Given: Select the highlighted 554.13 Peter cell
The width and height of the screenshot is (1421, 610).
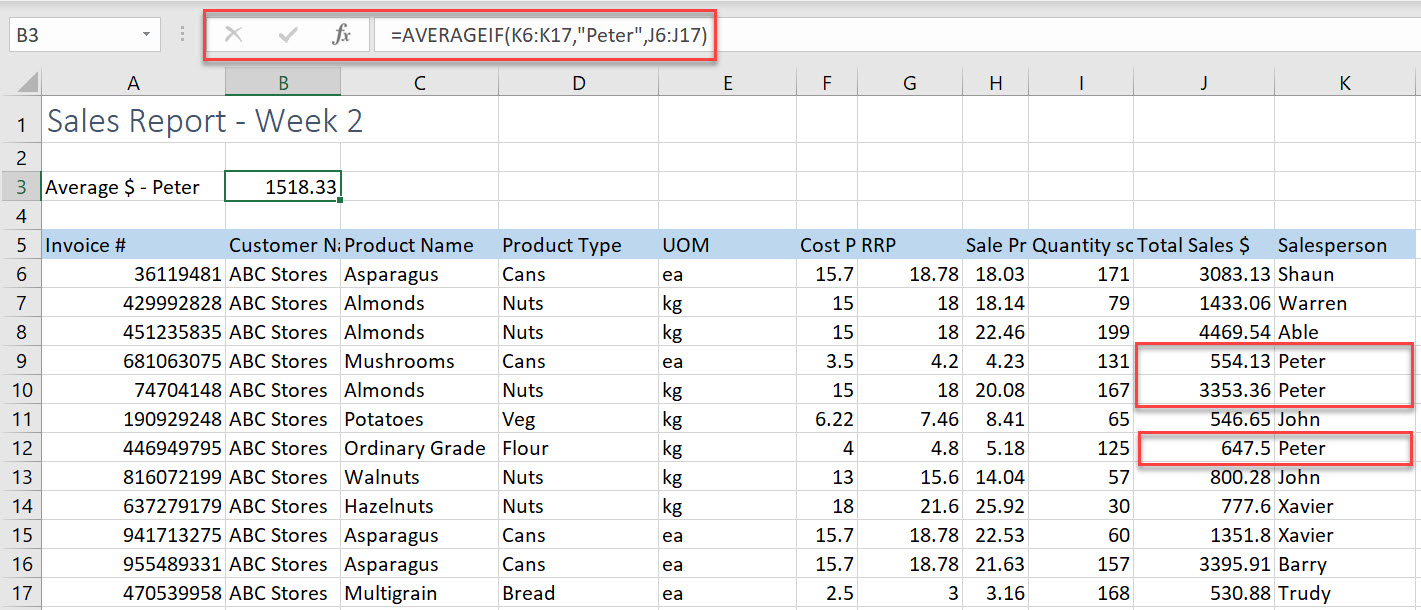Looking at the screenshot, I should pyautogui.click(x=1203, y=361).
